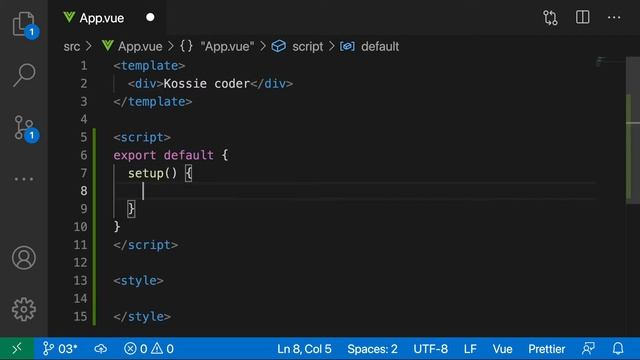Change file encoding UTF-8

(430, 349)
